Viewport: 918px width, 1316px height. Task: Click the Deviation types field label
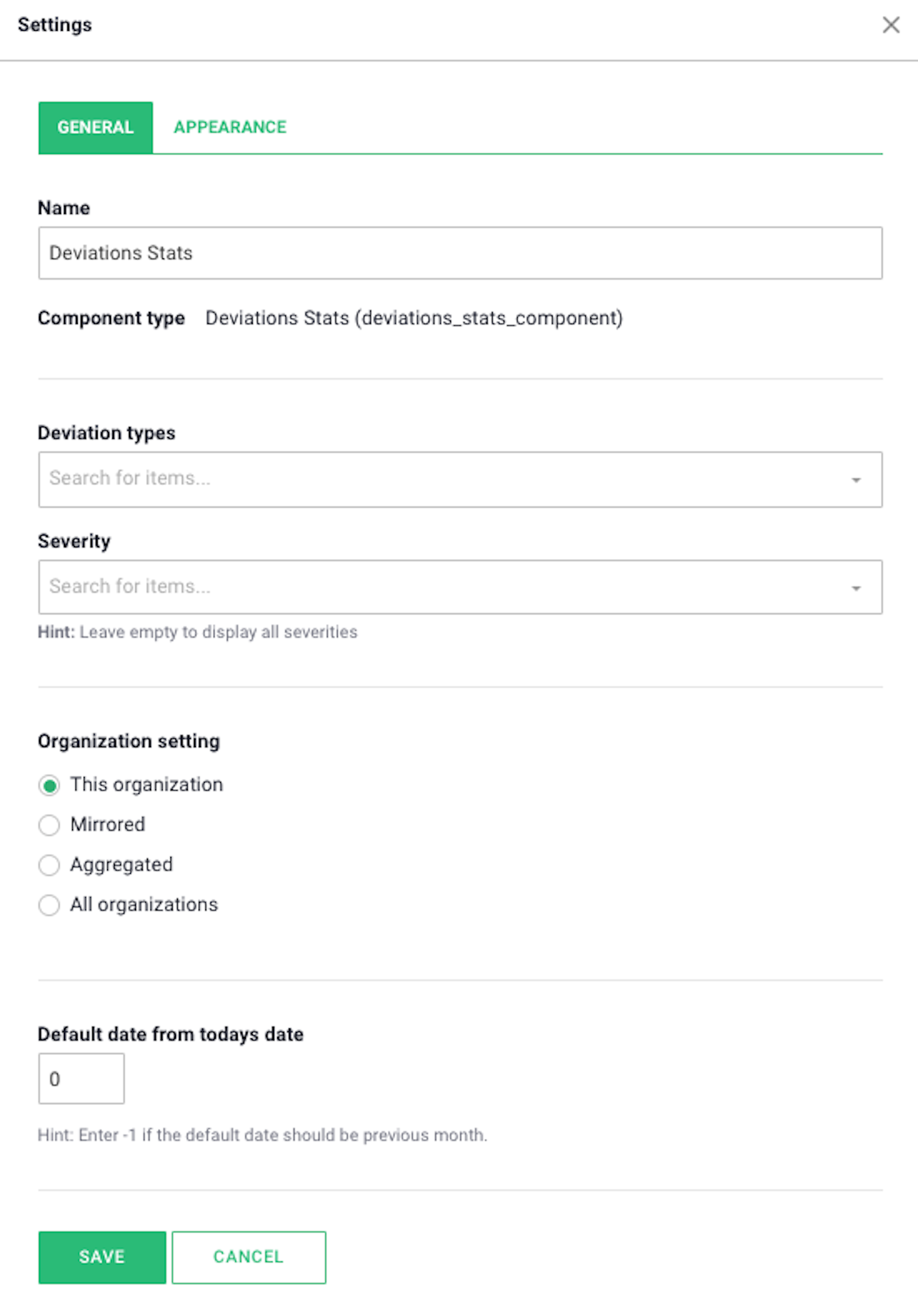106,433
